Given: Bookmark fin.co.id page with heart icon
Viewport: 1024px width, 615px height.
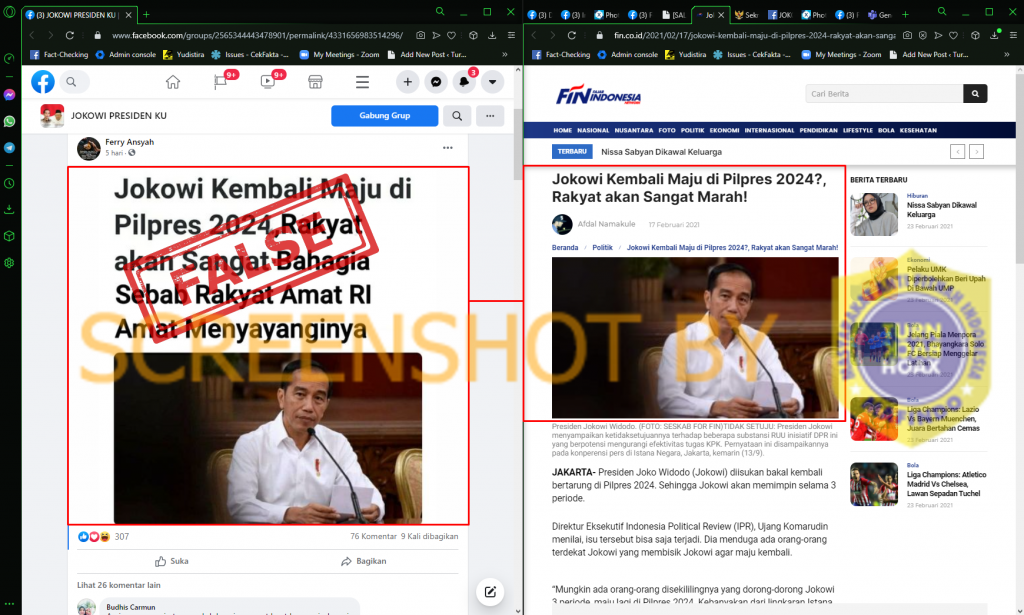Looking at the screenshot, I should (x=953, y=35).
